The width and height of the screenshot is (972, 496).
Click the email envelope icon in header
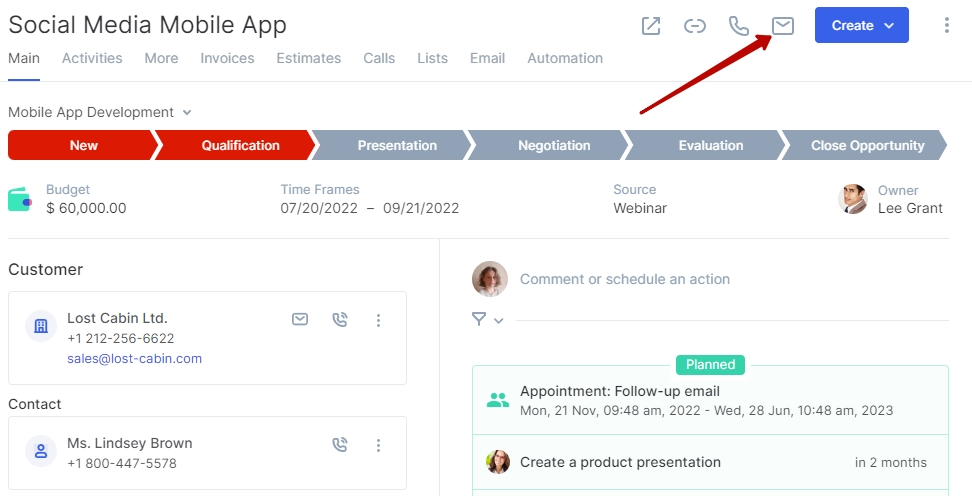(x=782, y=25)
